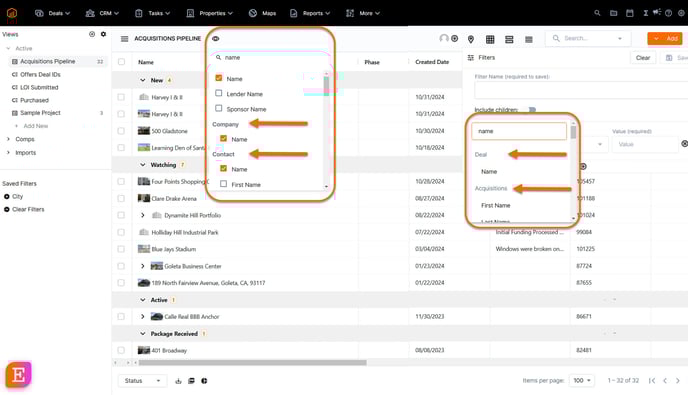688x395 pixels.
Task: Click the user avatar icon in the toolbar
Action: click(x=444, y=39)
